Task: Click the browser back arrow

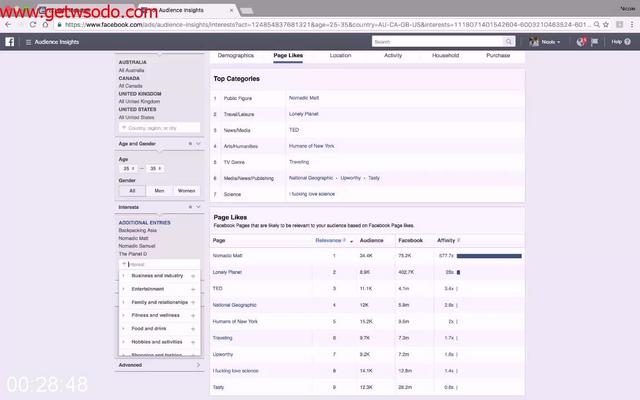Action: click(x=8, y=25)
